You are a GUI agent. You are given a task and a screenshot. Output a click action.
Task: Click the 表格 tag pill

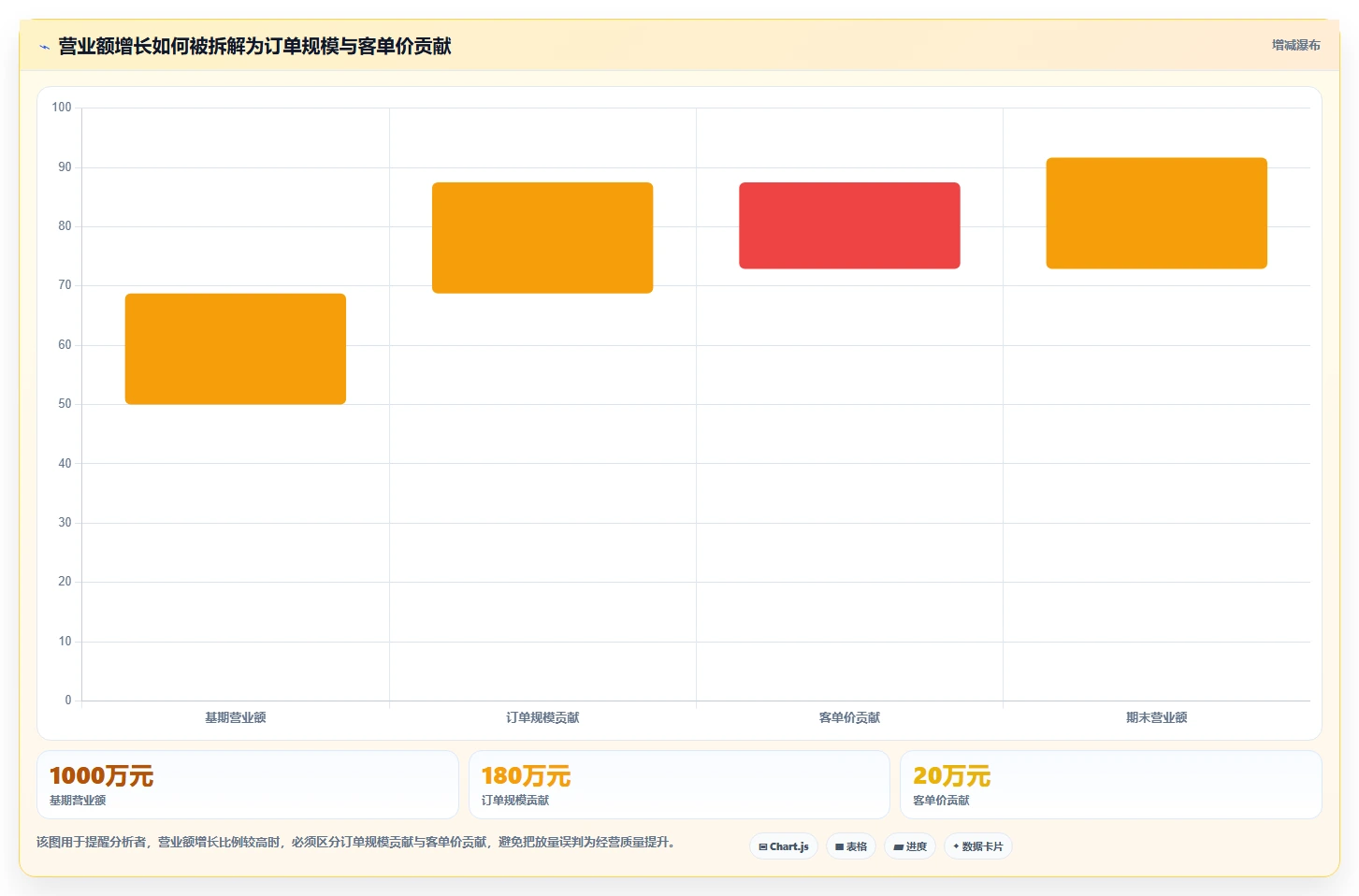[851, 846]
